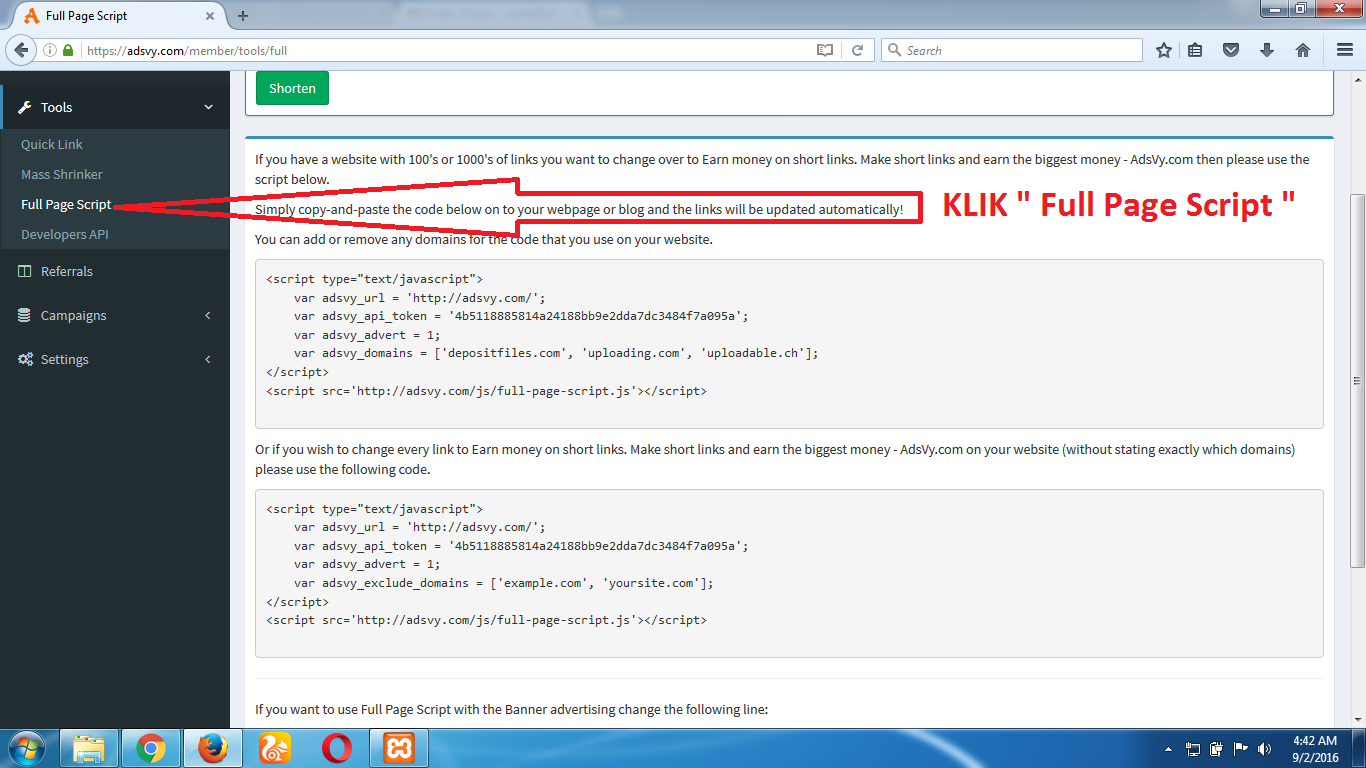Image resolution: width=1366 pixels, height=768 pixels.
Task: Show hidden tray icons arrow
Action: tap(1169, 749)
